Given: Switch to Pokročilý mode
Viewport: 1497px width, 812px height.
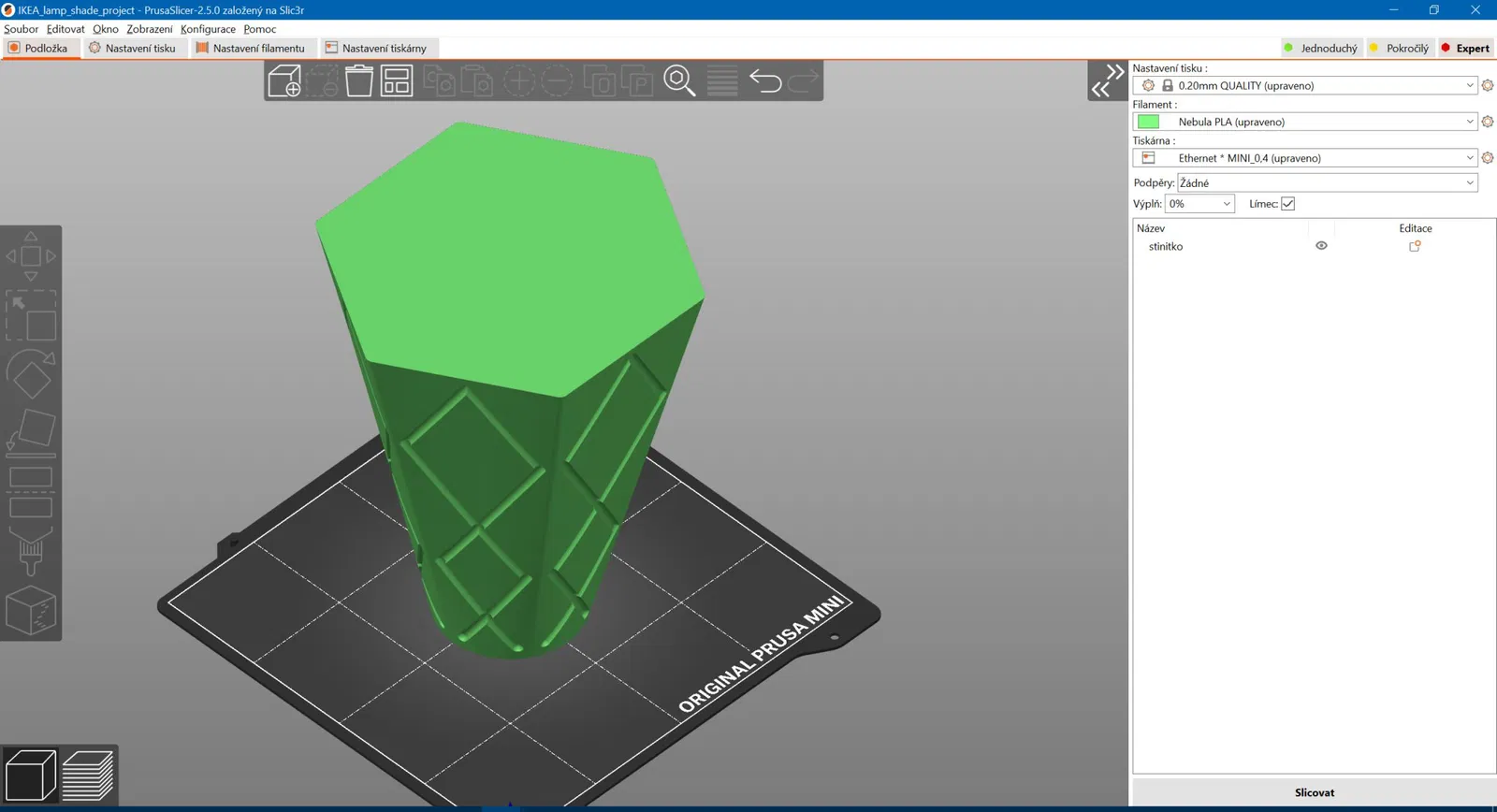Looking at the screenshot, I should tap(1399, 49).
